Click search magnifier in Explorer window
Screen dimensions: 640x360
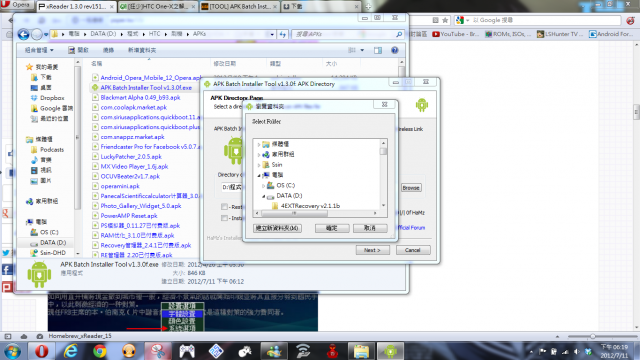tap(399, 34)
